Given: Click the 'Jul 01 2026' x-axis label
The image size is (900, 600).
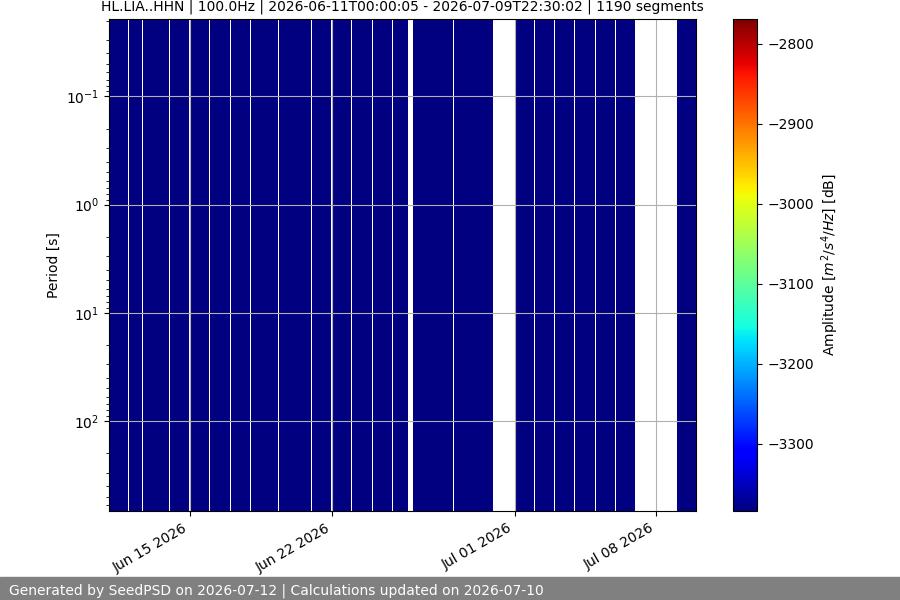Looking at the screenshot, I should coord(476,547).
